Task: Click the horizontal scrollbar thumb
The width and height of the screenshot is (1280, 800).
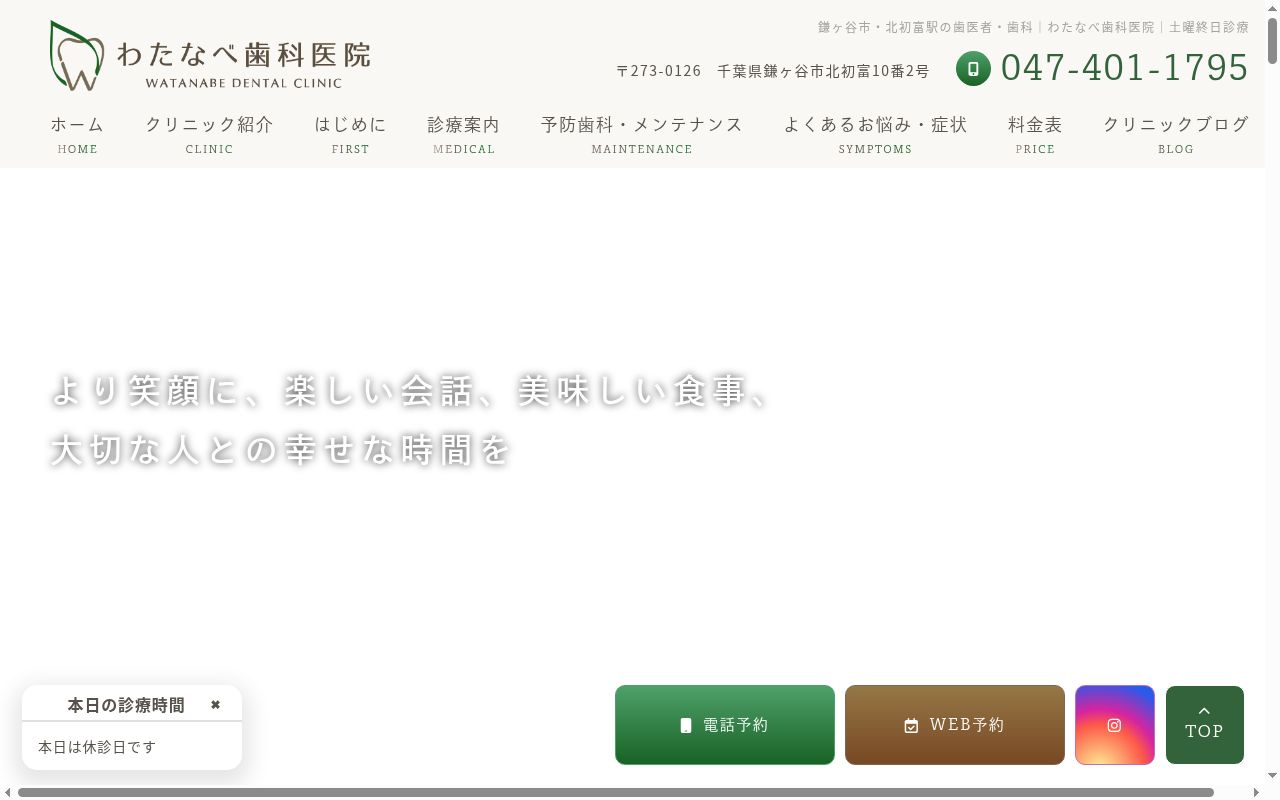Action: pyautogui.click(x=616, y=792)
